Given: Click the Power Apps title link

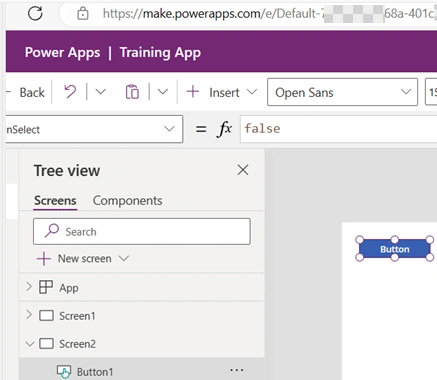Looking at the screenshot, I should point(62,52).
